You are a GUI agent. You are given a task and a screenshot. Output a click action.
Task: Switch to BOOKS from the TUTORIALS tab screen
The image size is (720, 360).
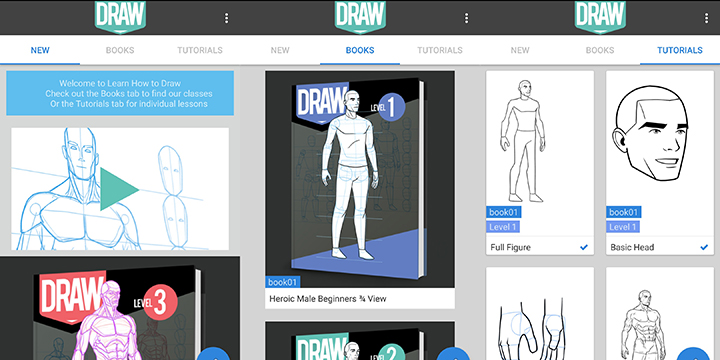tap(600, 50)
